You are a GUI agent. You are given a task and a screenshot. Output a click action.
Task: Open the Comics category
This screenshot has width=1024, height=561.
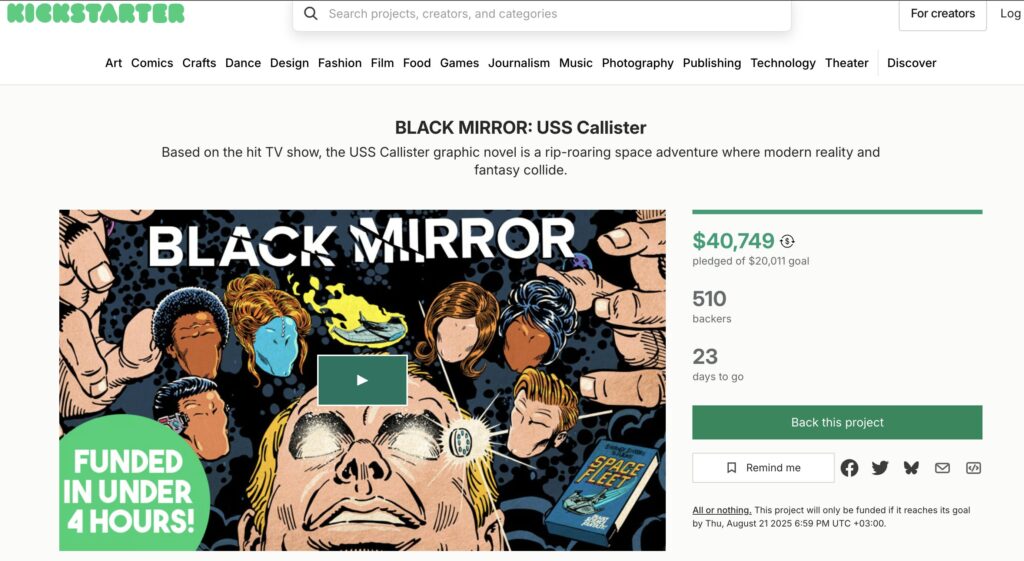pyautogui.click(x=152, y=63)
